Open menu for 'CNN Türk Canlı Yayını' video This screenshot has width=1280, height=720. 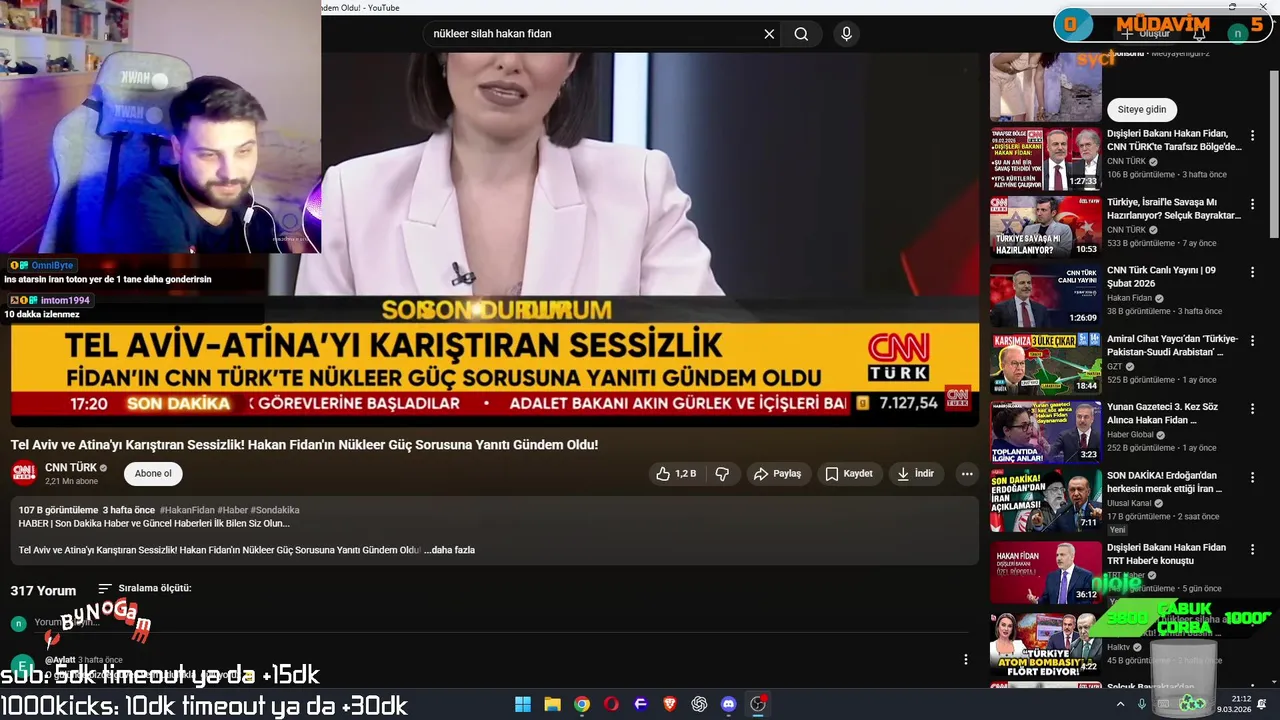point(1252,271)
